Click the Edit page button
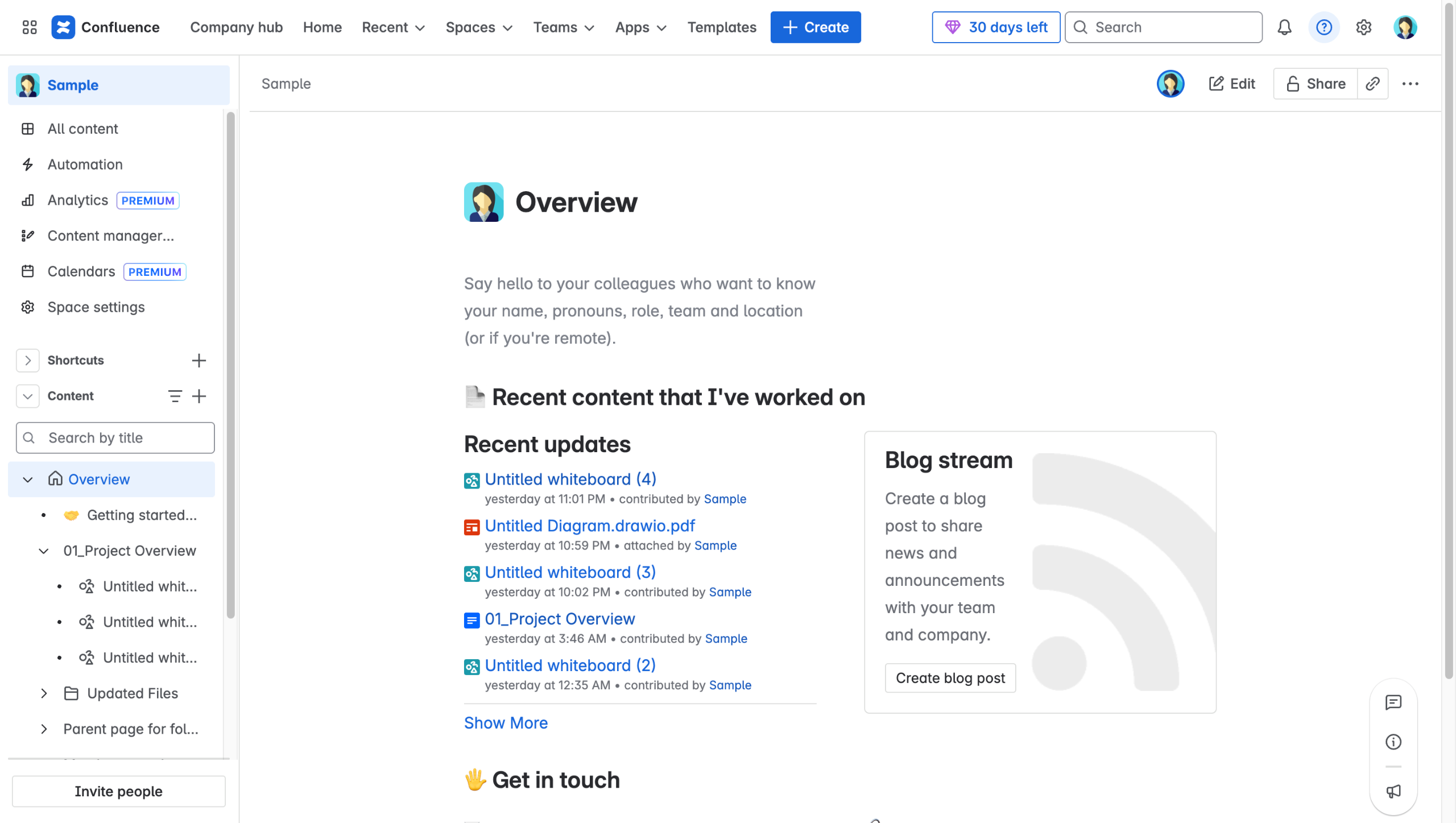 click(x=1231, y=84)
